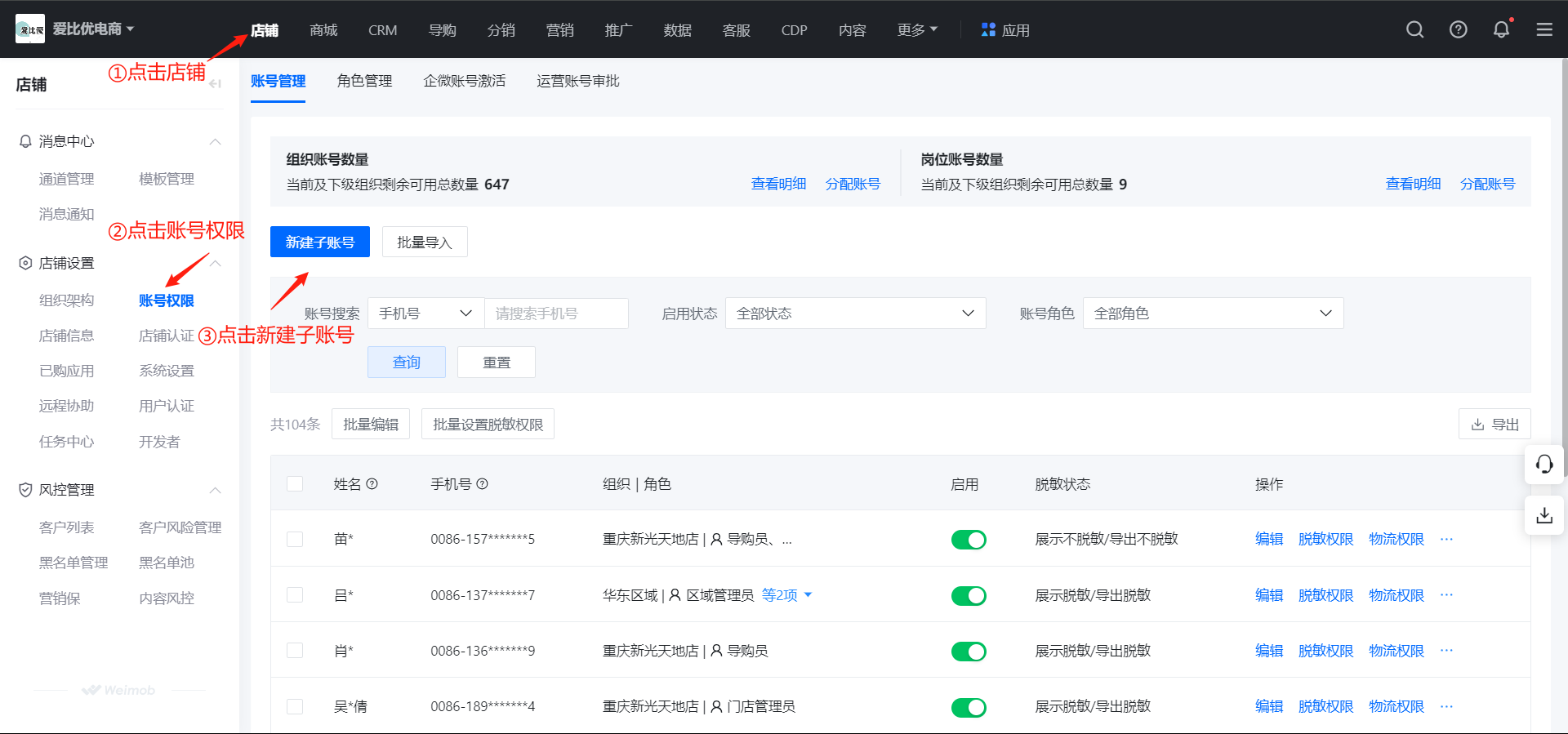Switch to the 角色管理 tab
Image resolution: width=1568 pixels, height=734 pixels.
[x=364, y=81]
